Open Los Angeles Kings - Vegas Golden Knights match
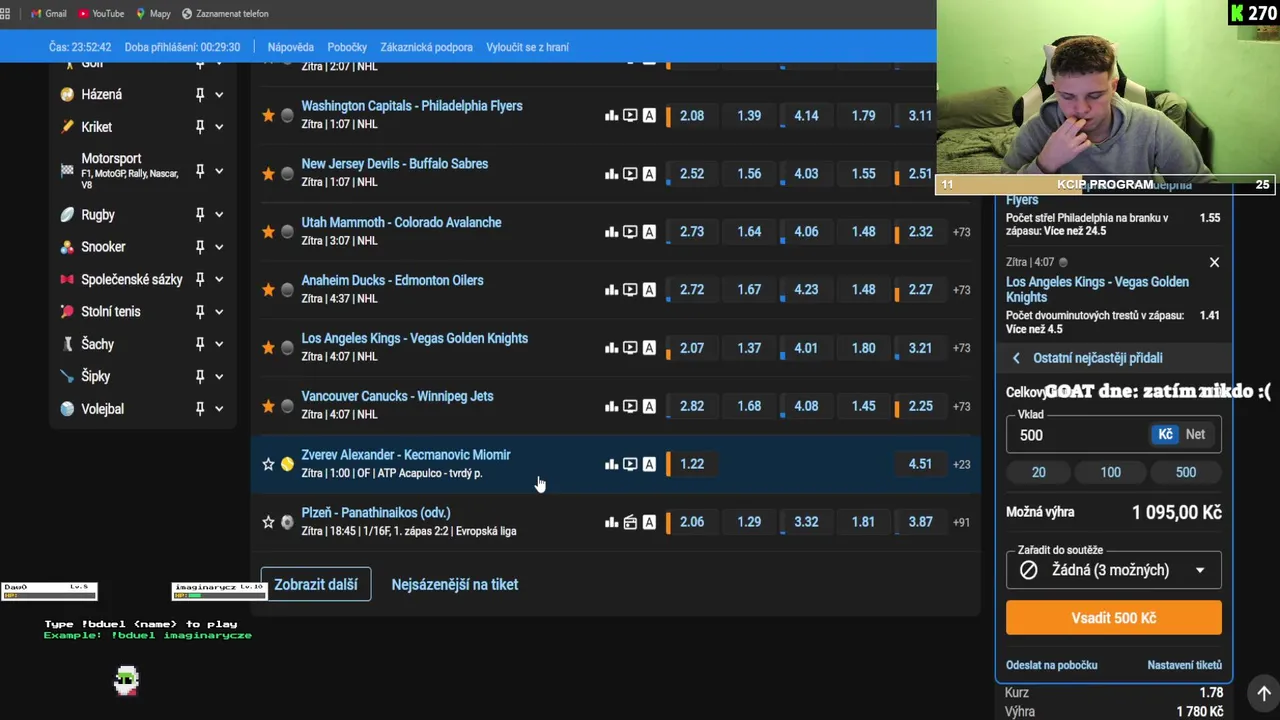 pos(414,338)
